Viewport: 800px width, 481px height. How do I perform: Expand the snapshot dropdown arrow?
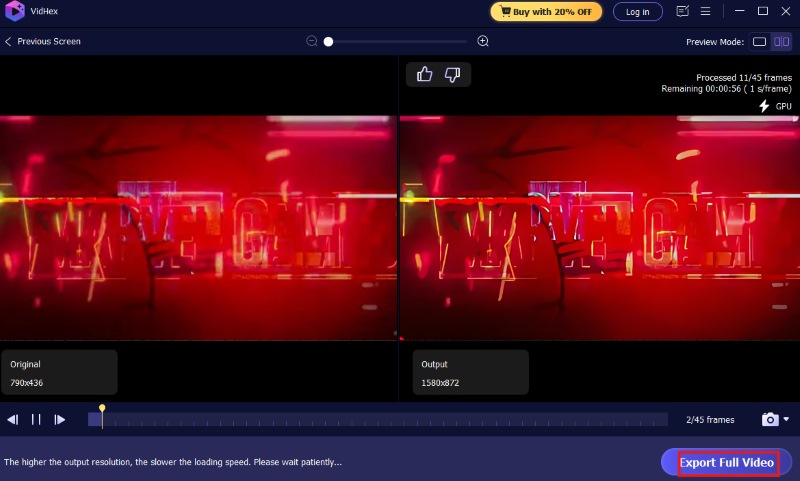(787, 420)
